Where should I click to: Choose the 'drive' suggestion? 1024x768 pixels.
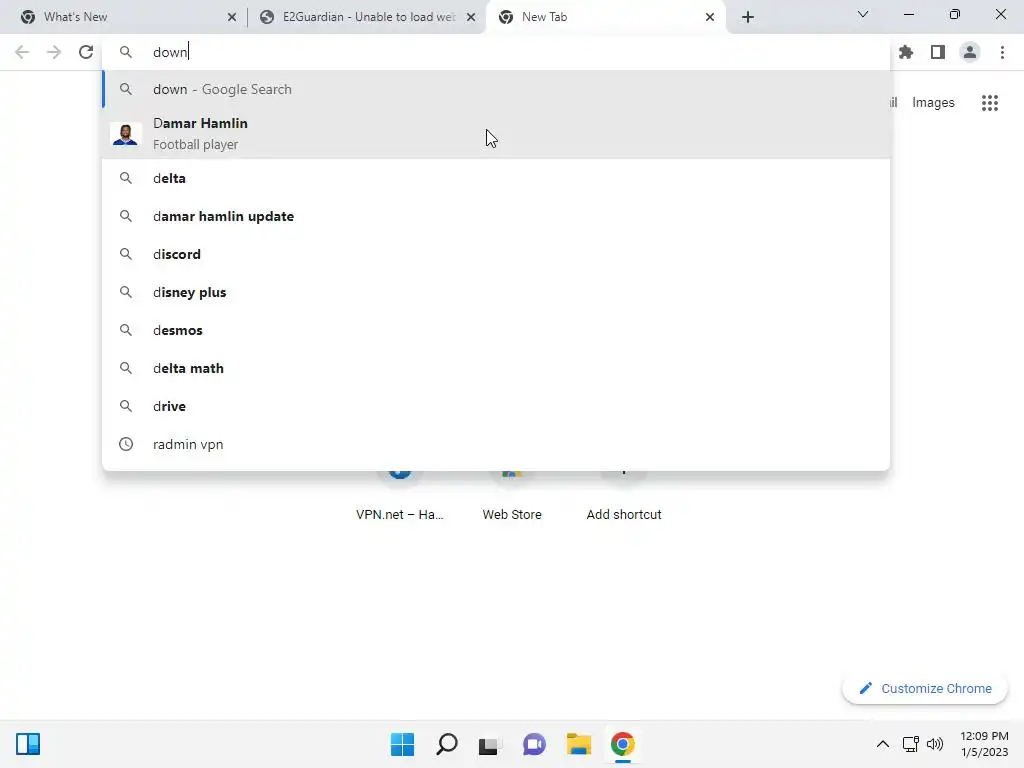[496, 406]
